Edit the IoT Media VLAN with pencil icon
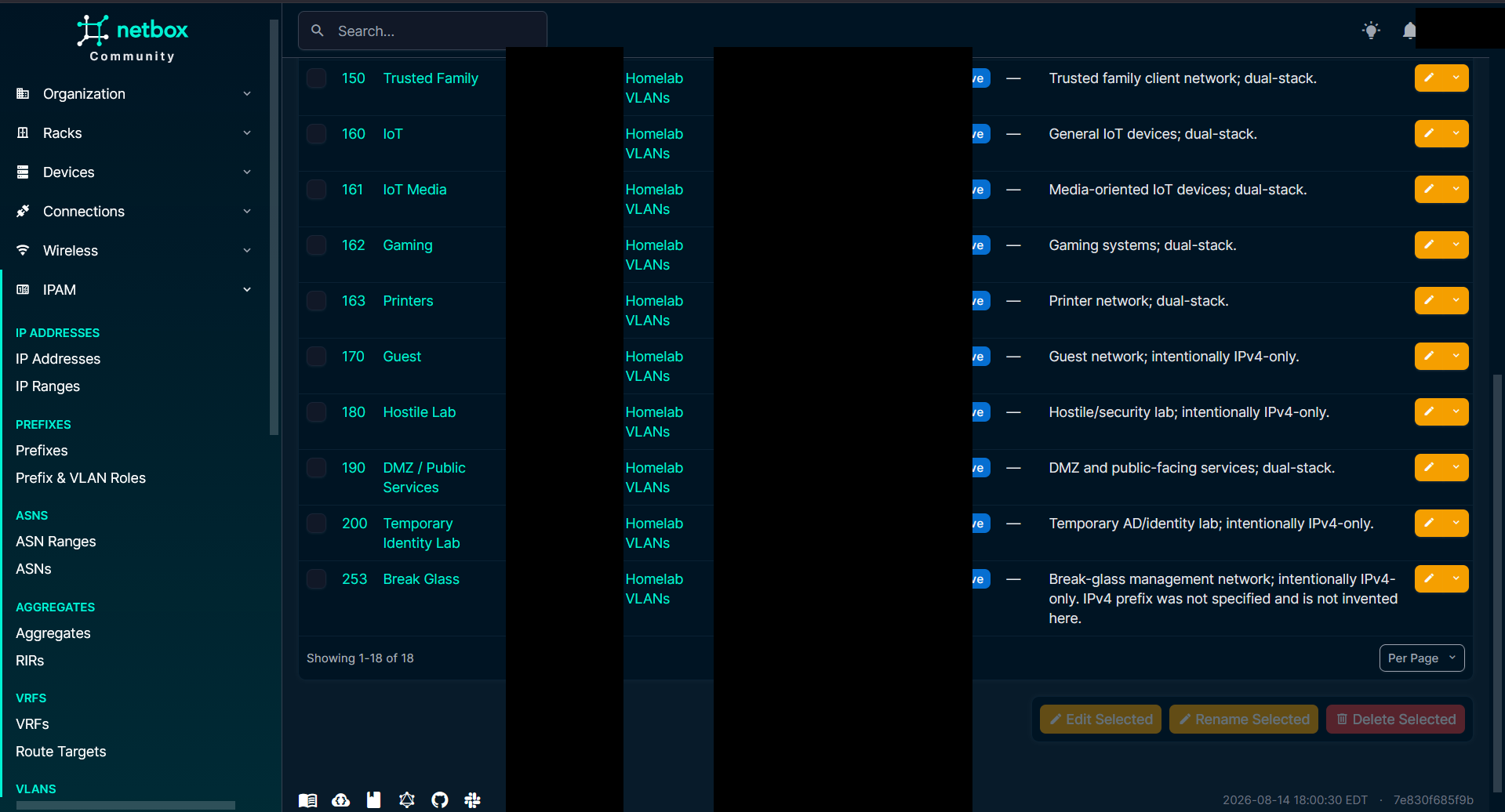 (x=1429, y=189)
